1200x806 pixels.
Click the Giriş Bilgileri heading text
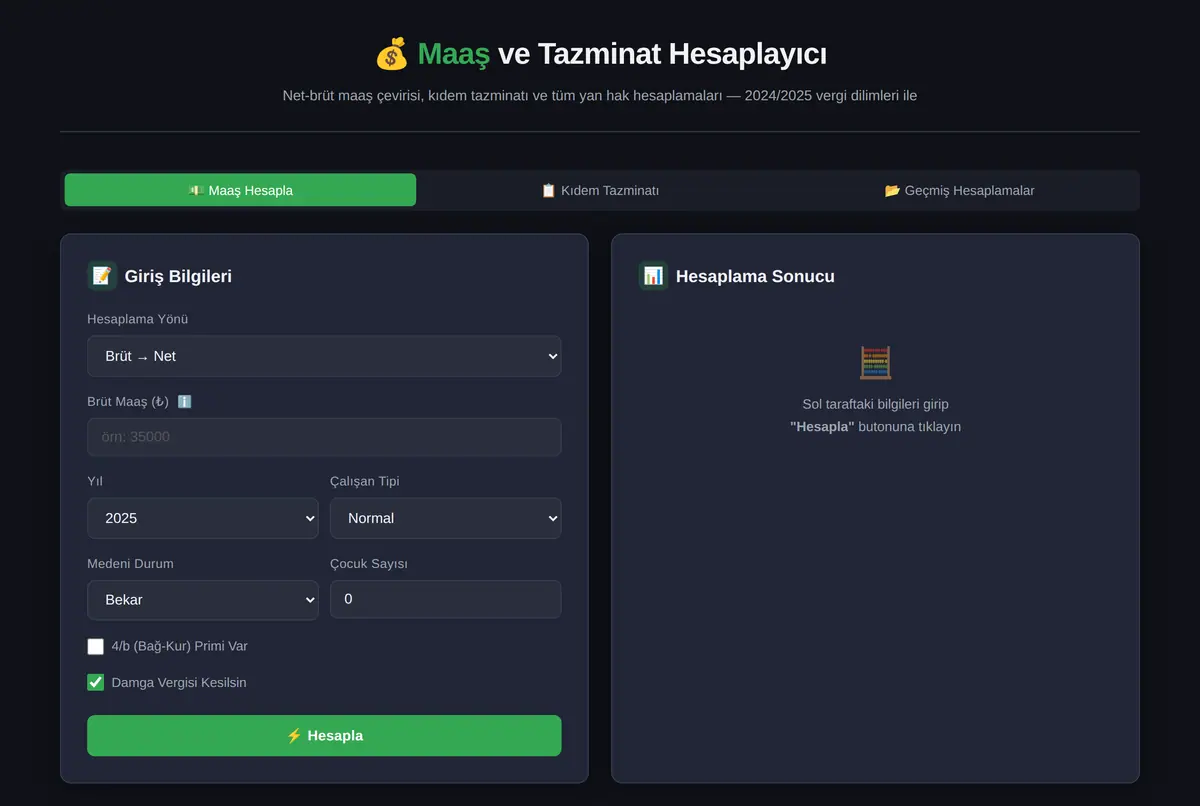(x=178, y=276)
